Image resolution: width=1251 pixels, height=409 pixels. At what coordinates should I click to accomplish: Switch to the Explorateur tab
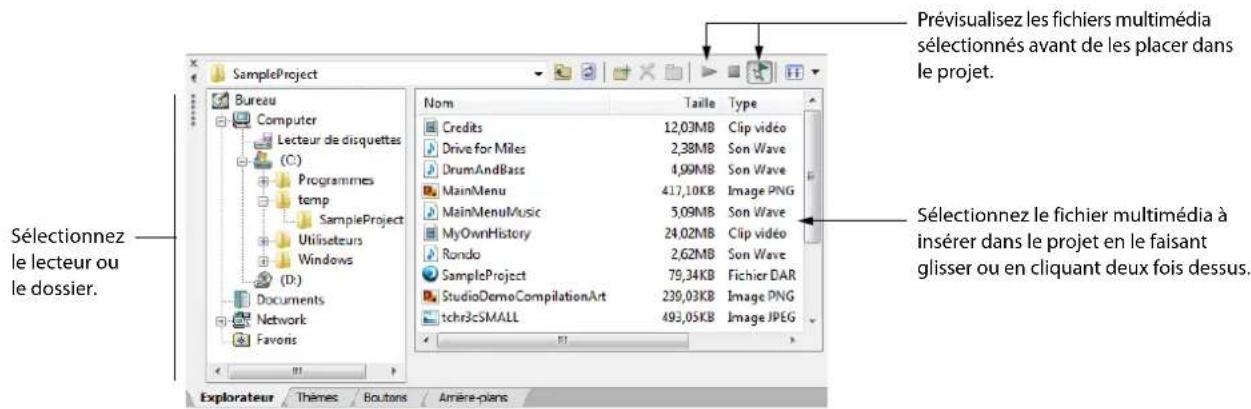tap(236, 397)
